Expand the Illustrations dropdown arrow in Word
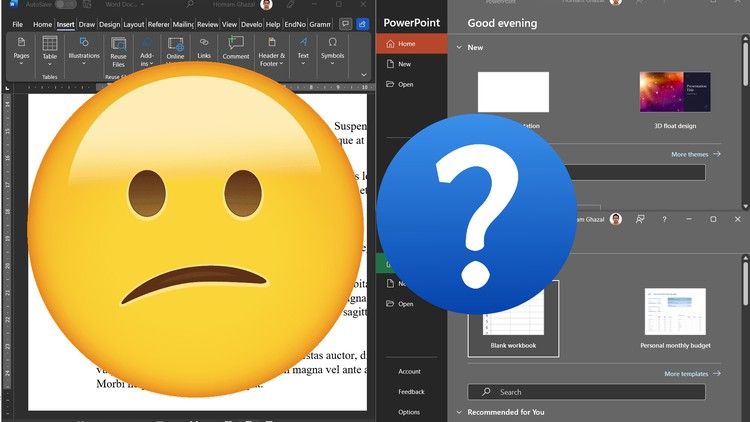Screen dimensions: 750x422 point(84,63)
